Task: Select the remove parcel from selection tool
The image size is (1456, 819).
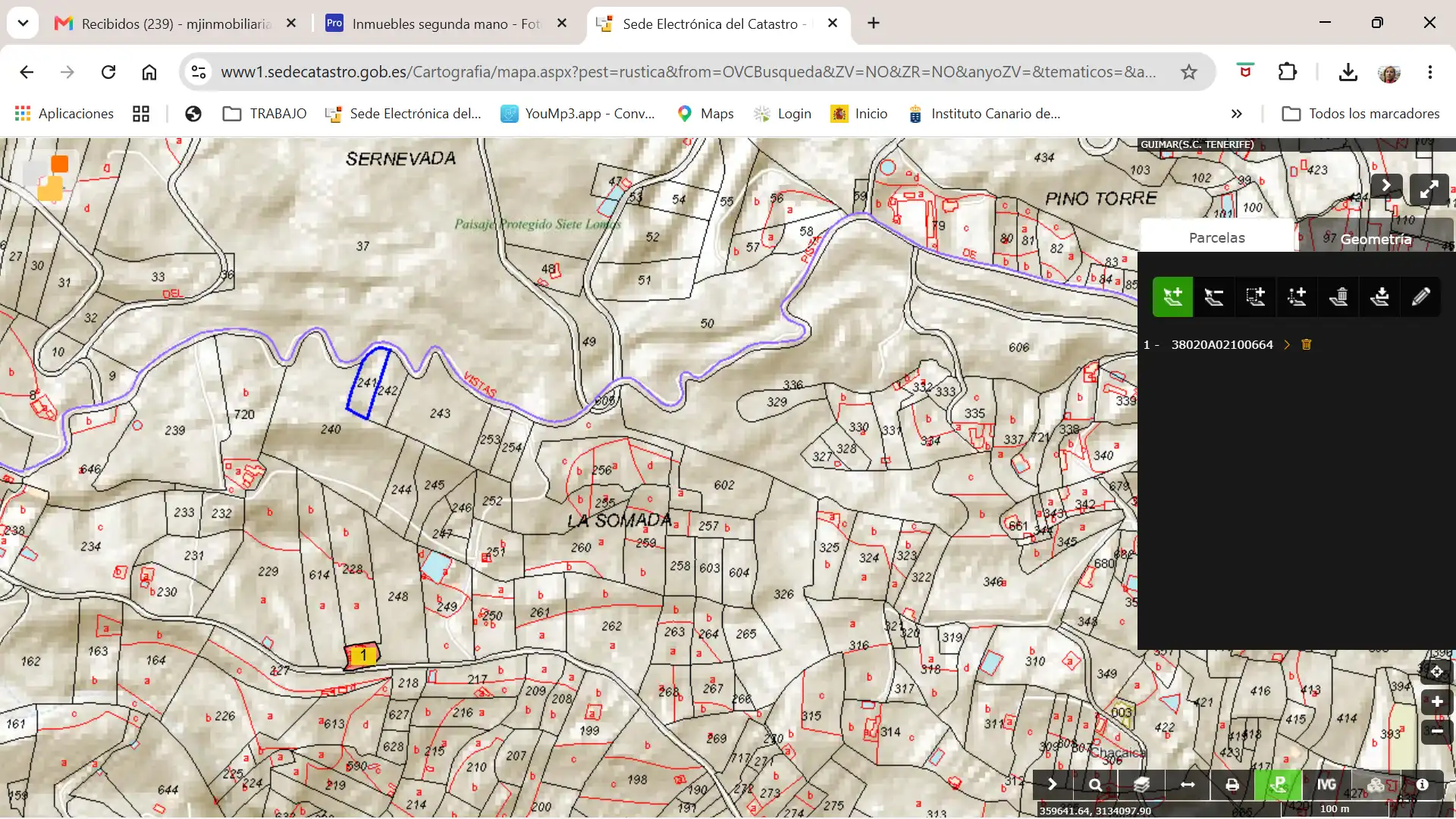Action: [x=1214, y=297]
